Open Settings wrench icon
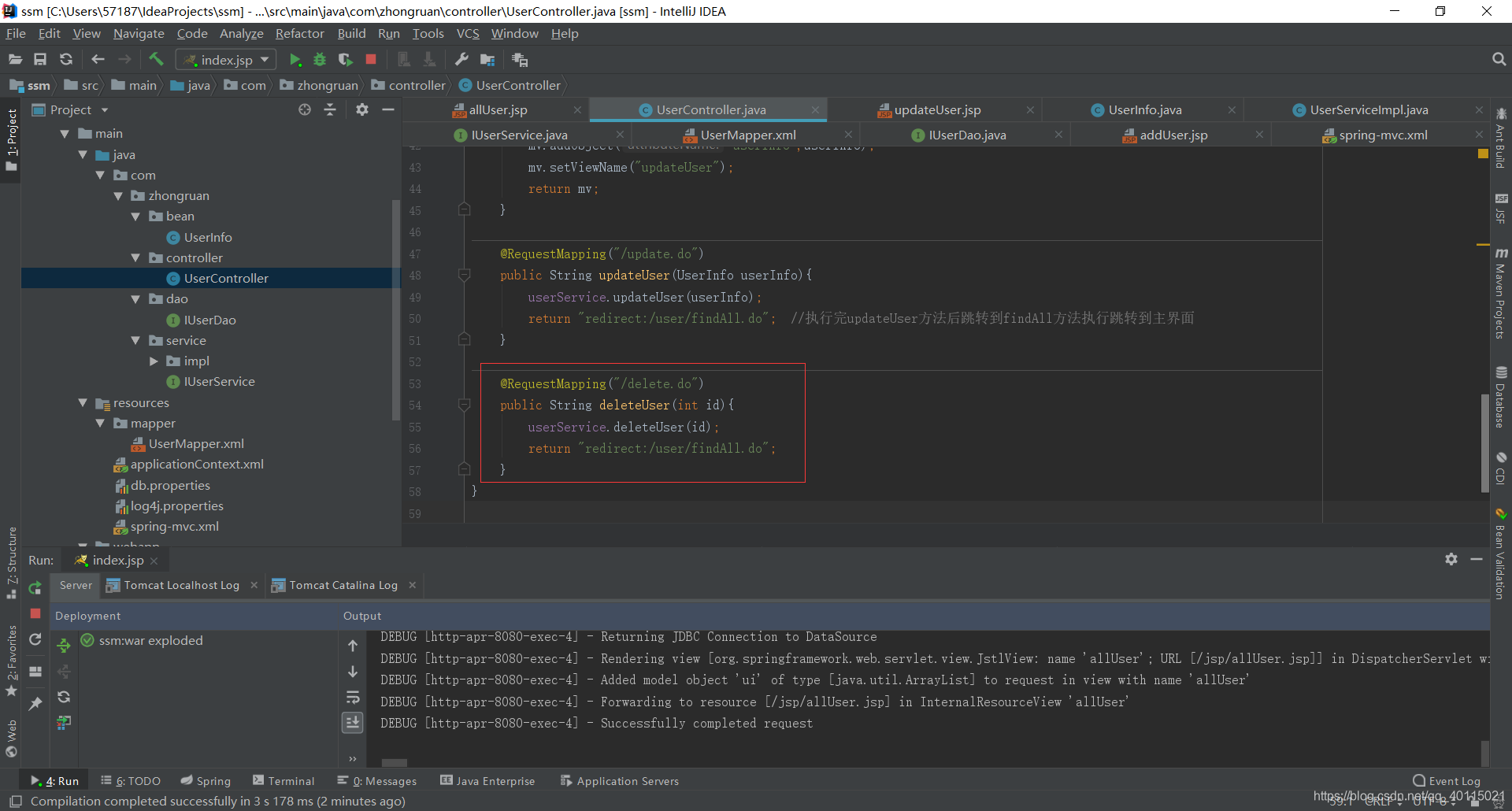 [x=461, y=60]
